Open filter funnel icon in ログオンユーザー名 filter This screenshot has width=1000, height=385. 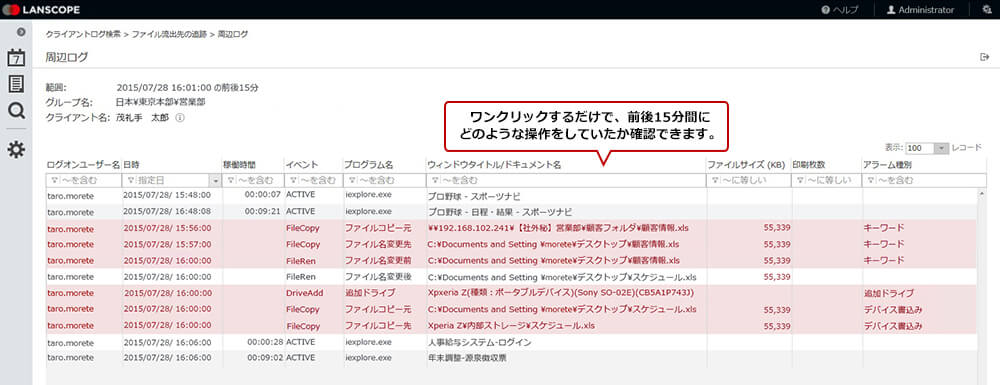pos(53,181)
